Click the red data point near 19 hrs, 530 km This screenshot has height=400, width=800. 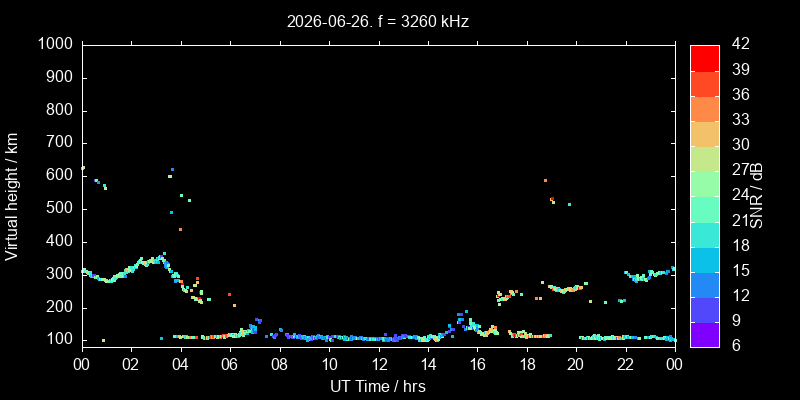[x=552, y=199]
